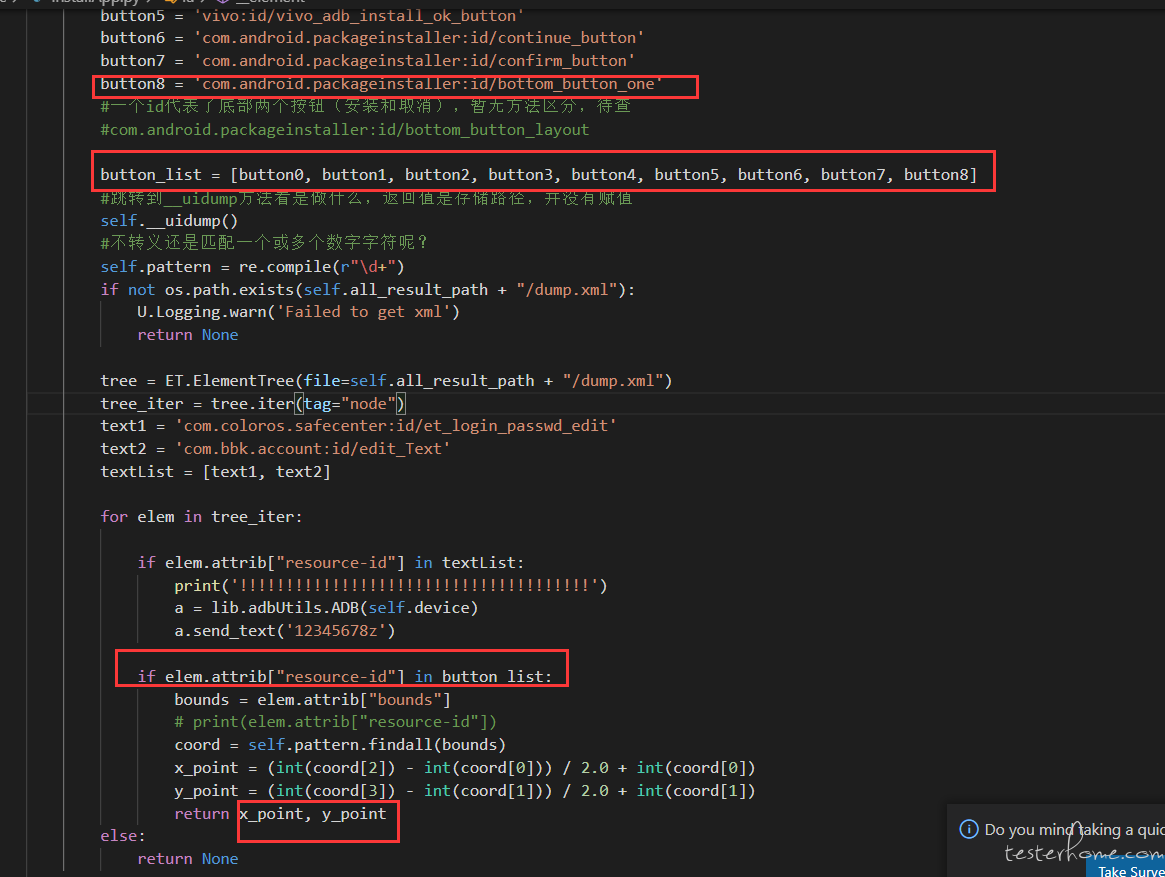
Task: Click button4 inside the button_list array
Action: pyautogui.click(x=603, y=175)
